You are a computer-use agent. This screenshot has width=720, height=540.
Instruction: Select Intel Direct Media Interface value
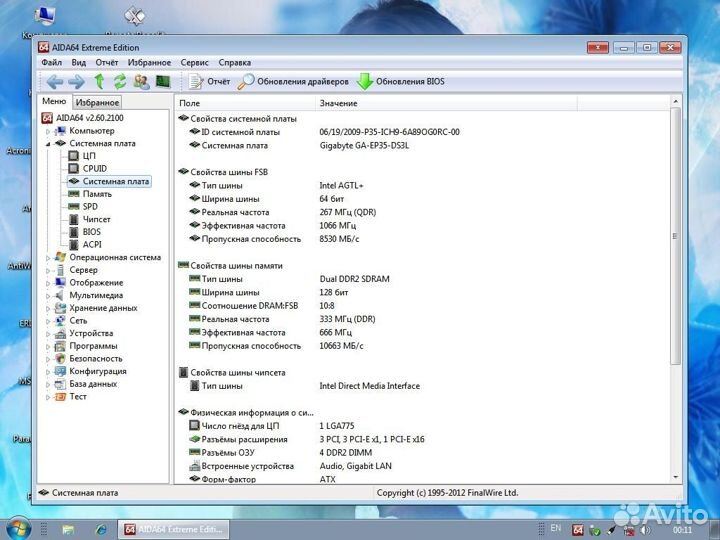coord(370,386)
